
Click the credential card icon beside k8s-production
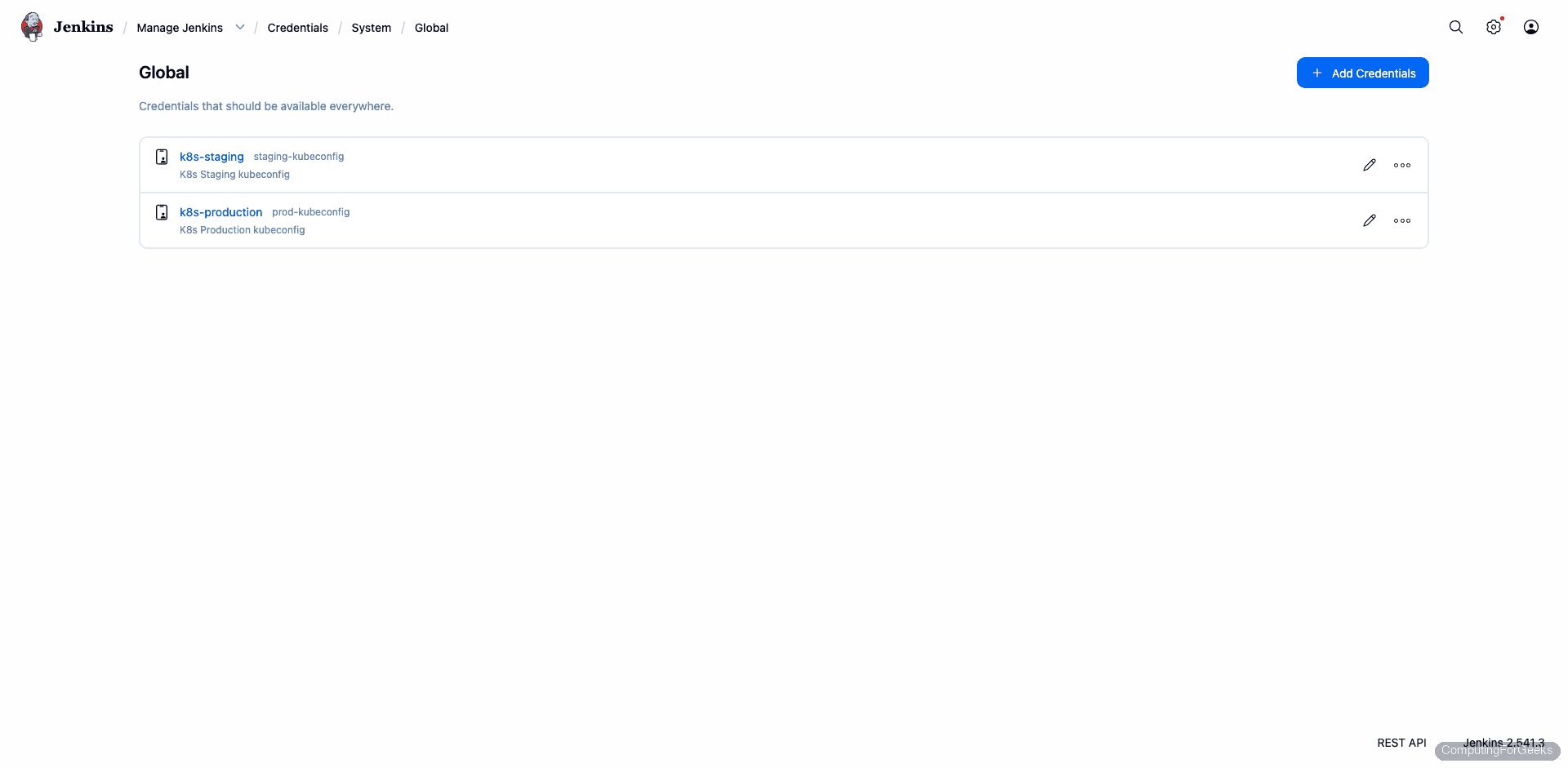point(161,212)
